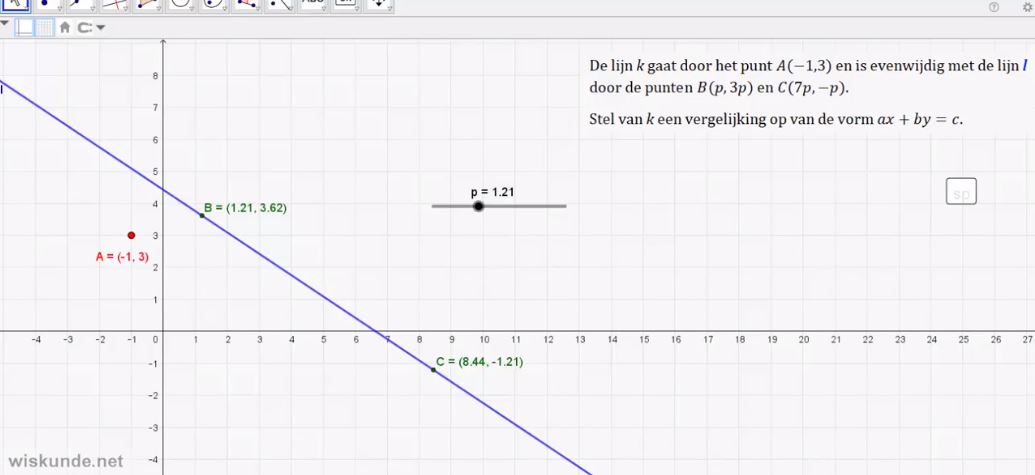
Task: Open the Text tools dropdown arrow
Action: coord(323,9)
